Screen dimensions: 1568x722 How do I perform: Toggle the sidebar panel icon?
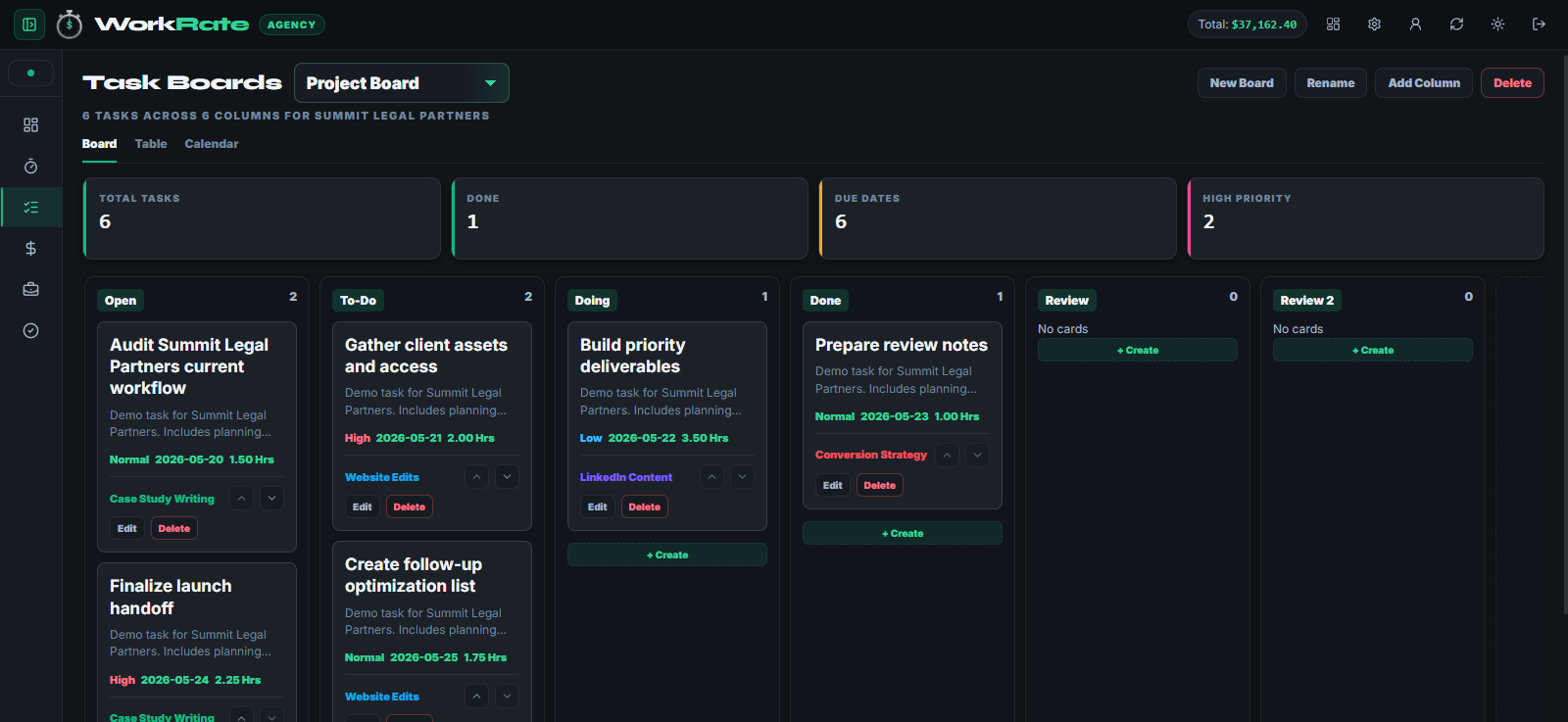[x=29, y=24]
